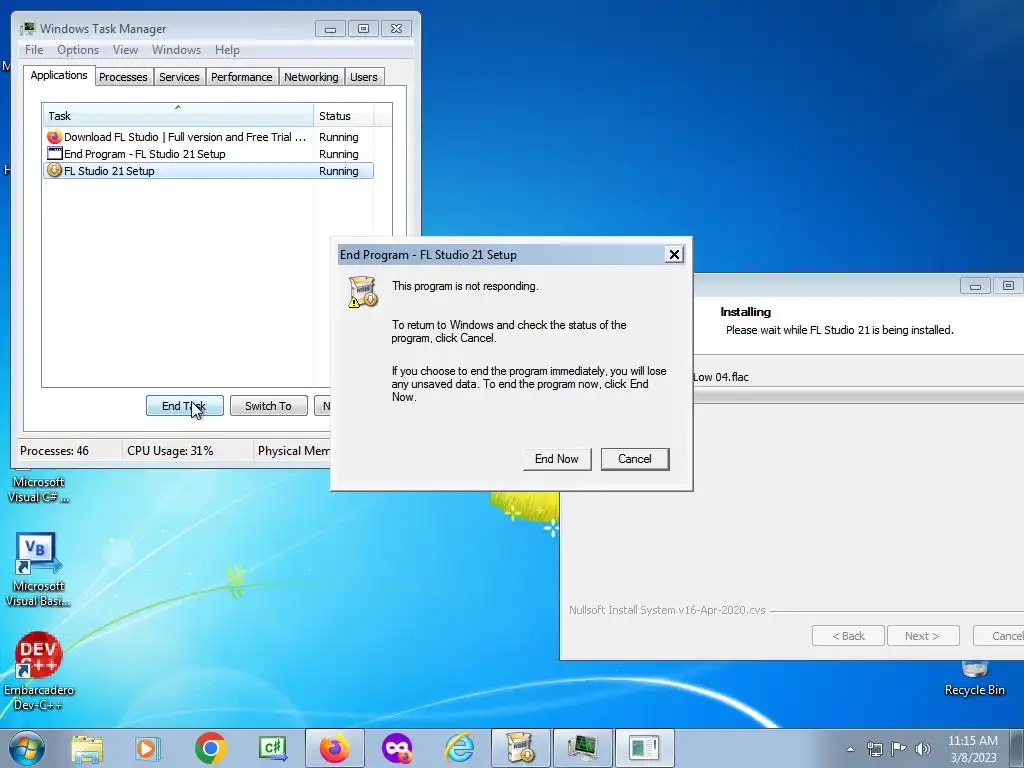Show hidden tray icons arrow
This screenshot has width=1024, height=768.
(850, 749)
